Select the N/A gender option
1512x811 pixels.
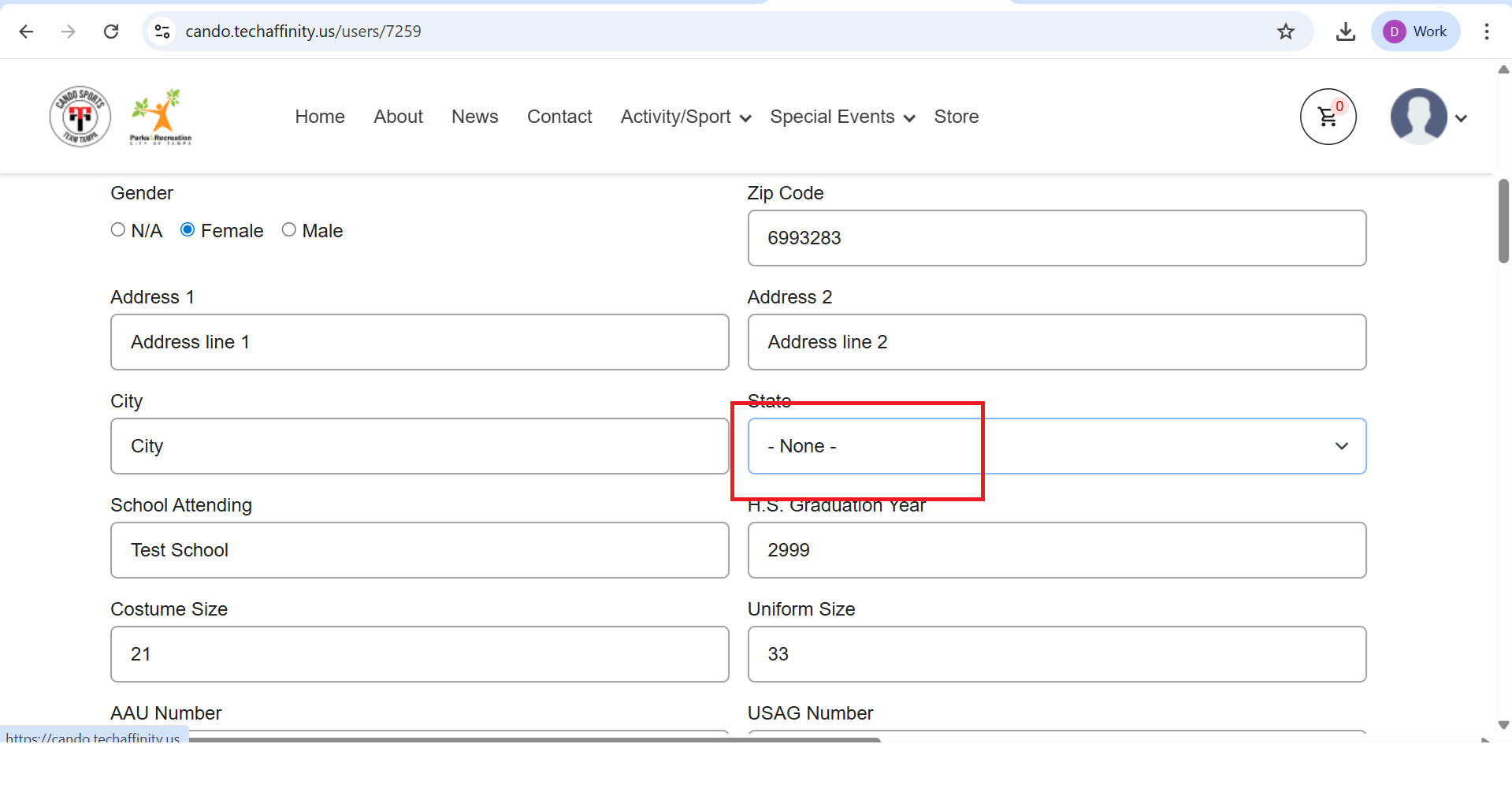pos(118,229)
